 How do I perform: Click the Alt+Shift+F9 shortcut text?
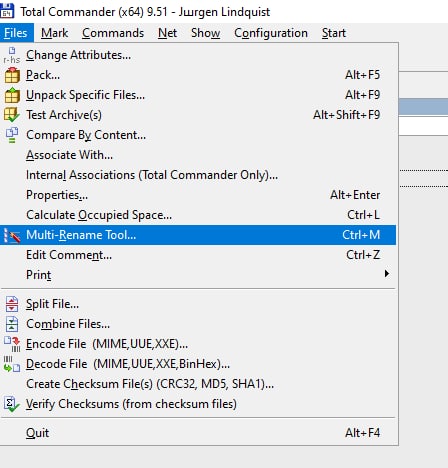pyautogui.click(x=346, y=115)
